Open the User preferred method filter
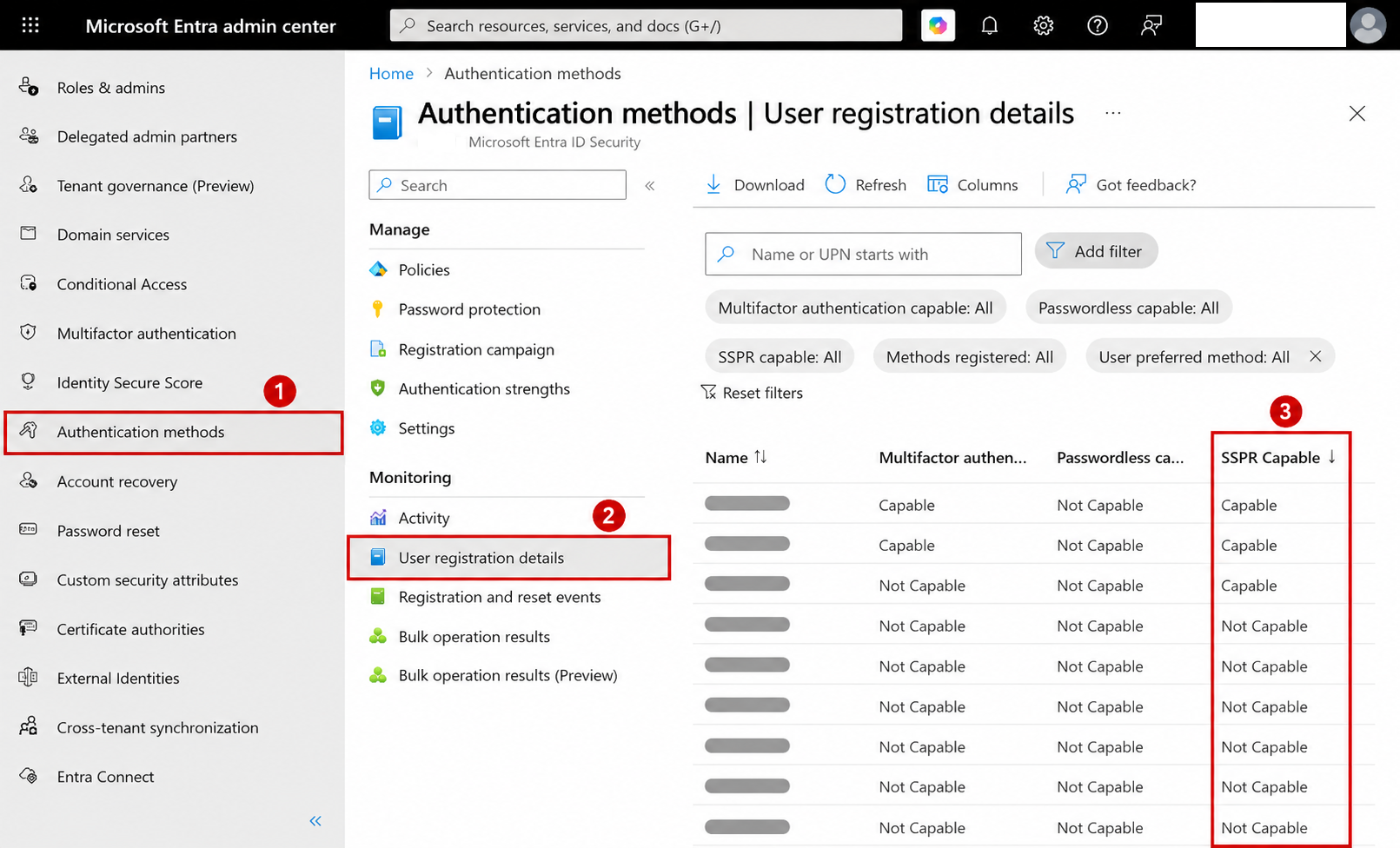Screen dimensions: 1400x848 coord(1194,357)
